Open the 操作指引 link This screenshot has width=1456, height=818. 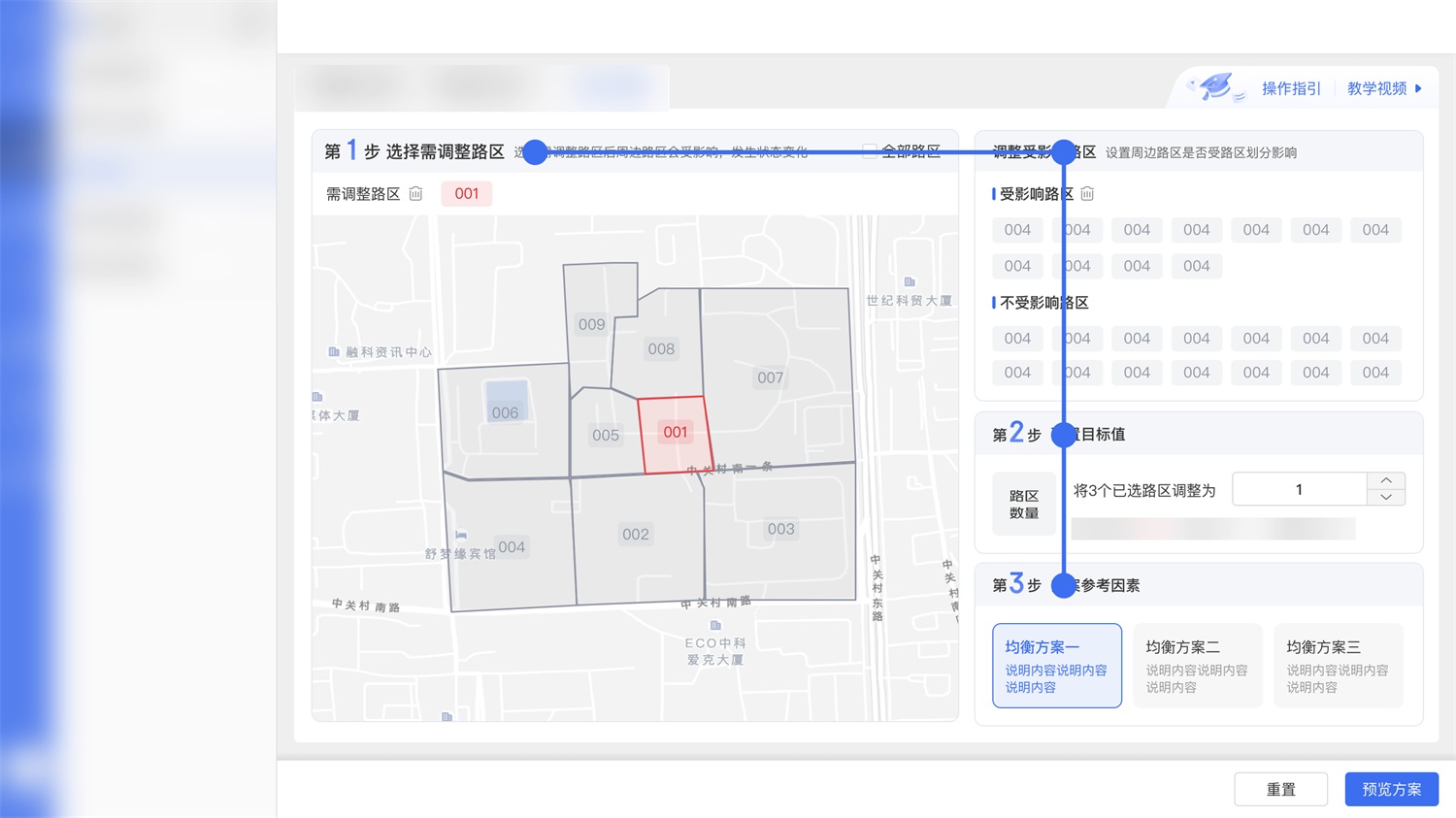click(1291, 88)
